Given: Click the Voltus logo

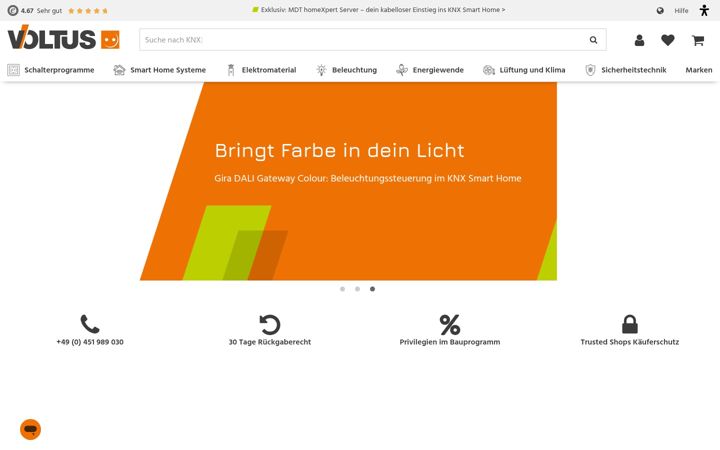Looking at the screenshot, I should (x=63, y=38).
